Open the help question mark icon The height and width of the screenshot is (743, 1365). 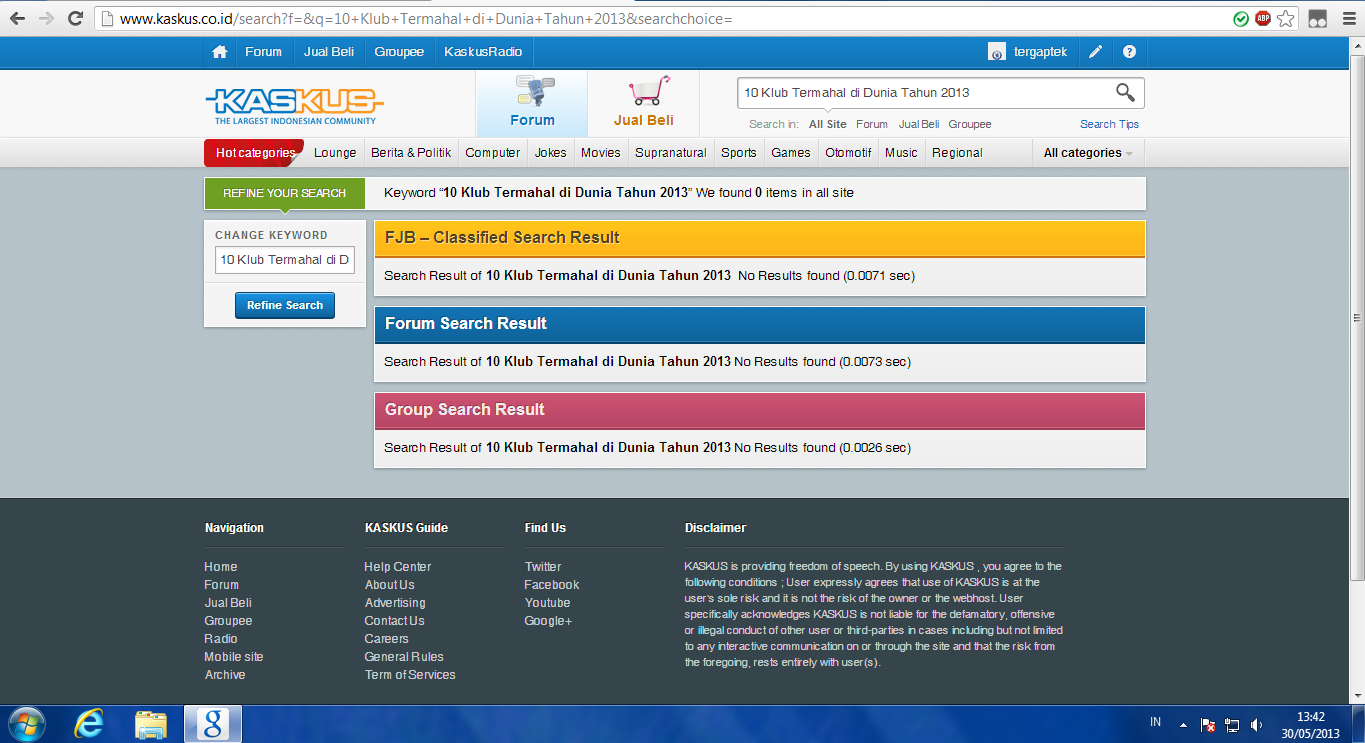[x=1129, y=52]
